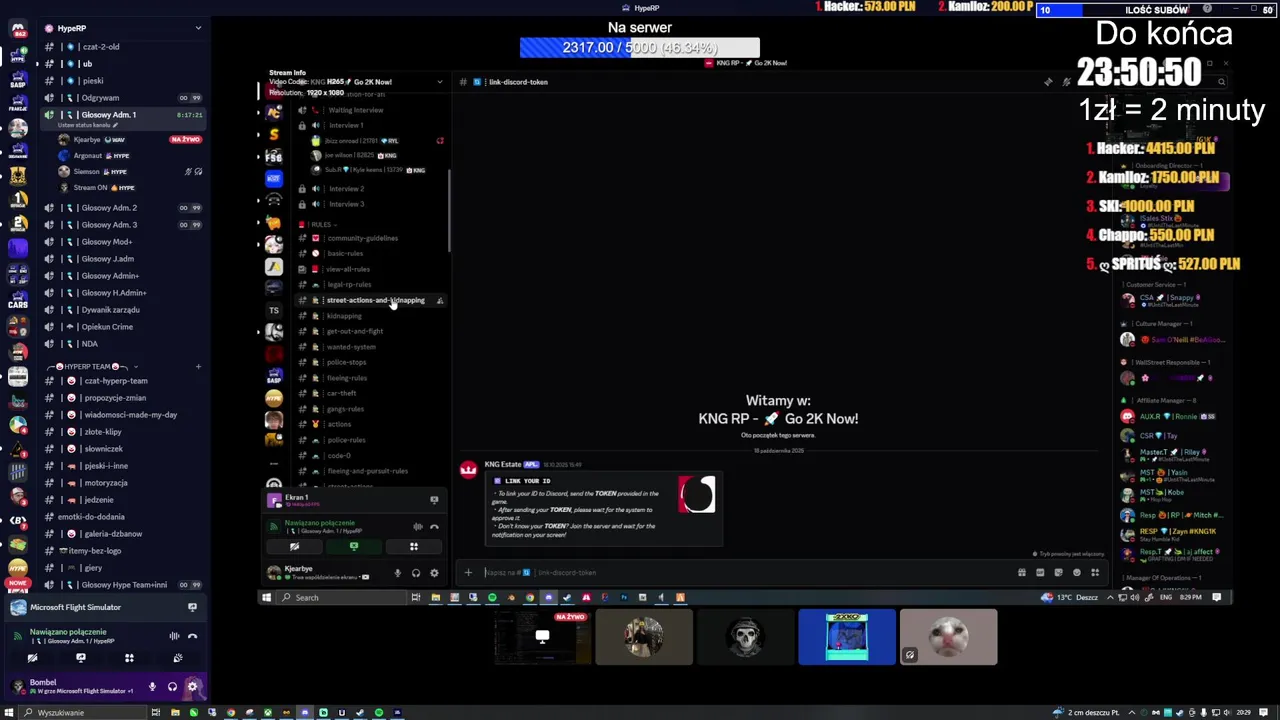1280x720 pixels.
Task: Disconnect from the Głosowy Adm. 1 voice call
Action: point(192,636)
